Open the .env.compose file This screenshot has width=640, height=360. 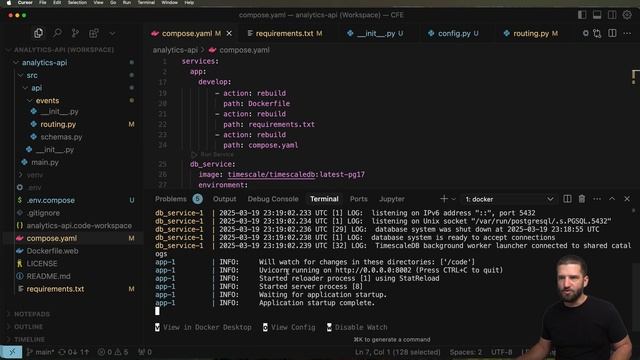(51, 200)
